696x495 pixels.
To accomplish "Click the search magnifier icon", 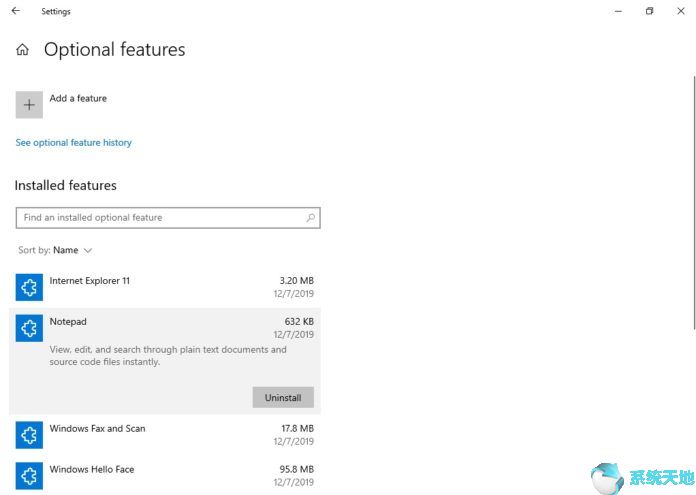I will coord(311,218).
